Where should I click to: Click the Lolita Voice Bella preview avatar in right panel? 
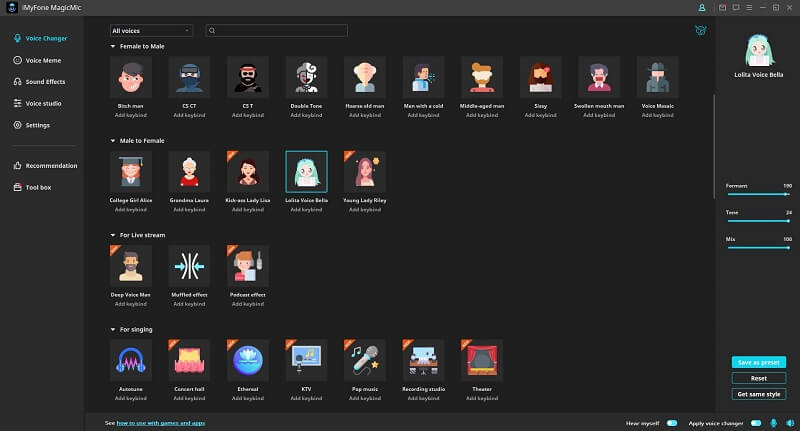(x=759, y=50)
